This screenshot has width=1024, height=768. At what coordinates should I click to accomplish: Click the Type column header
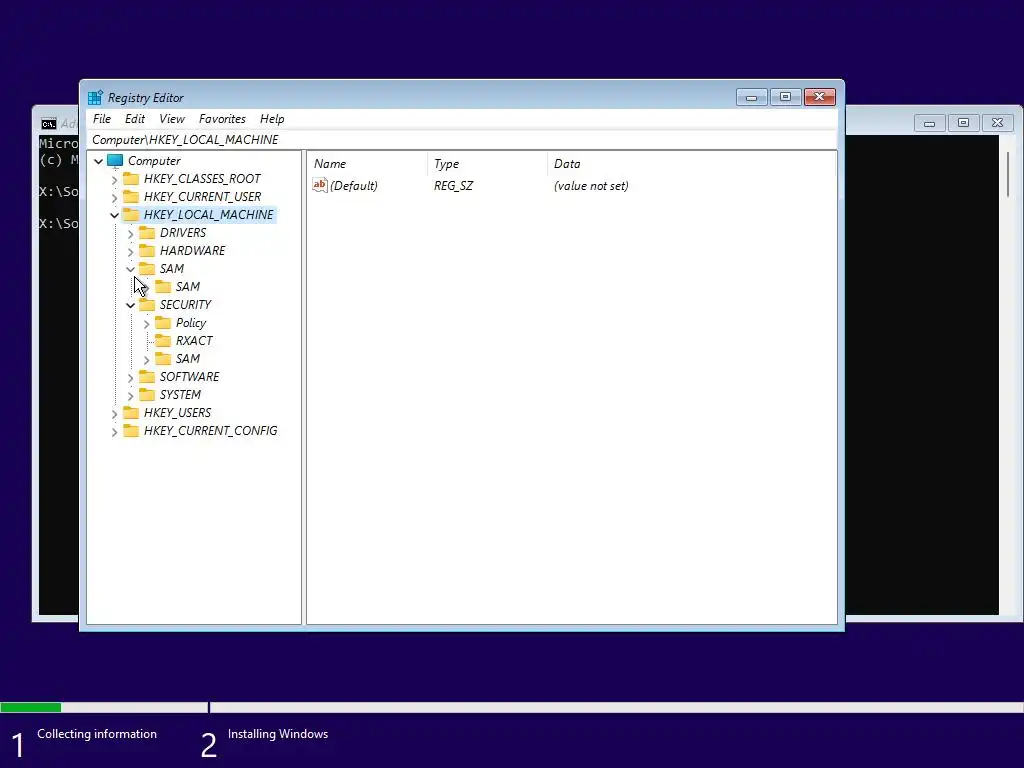pos(487,164)
